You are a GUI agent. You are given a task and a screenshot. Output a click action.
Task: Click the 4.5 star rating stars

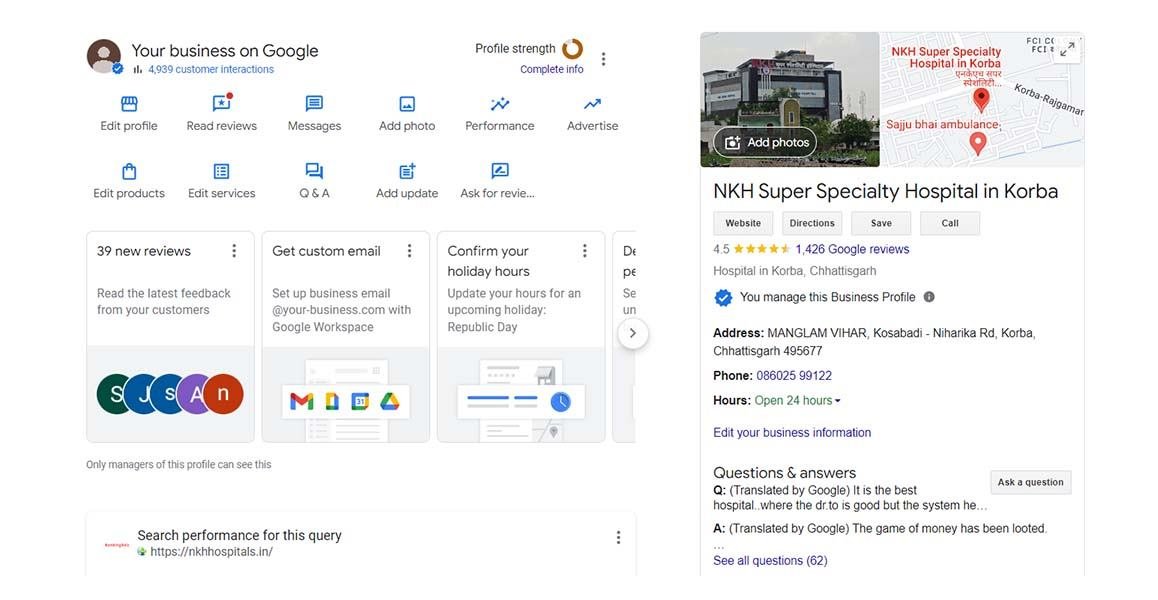point(762,249)
